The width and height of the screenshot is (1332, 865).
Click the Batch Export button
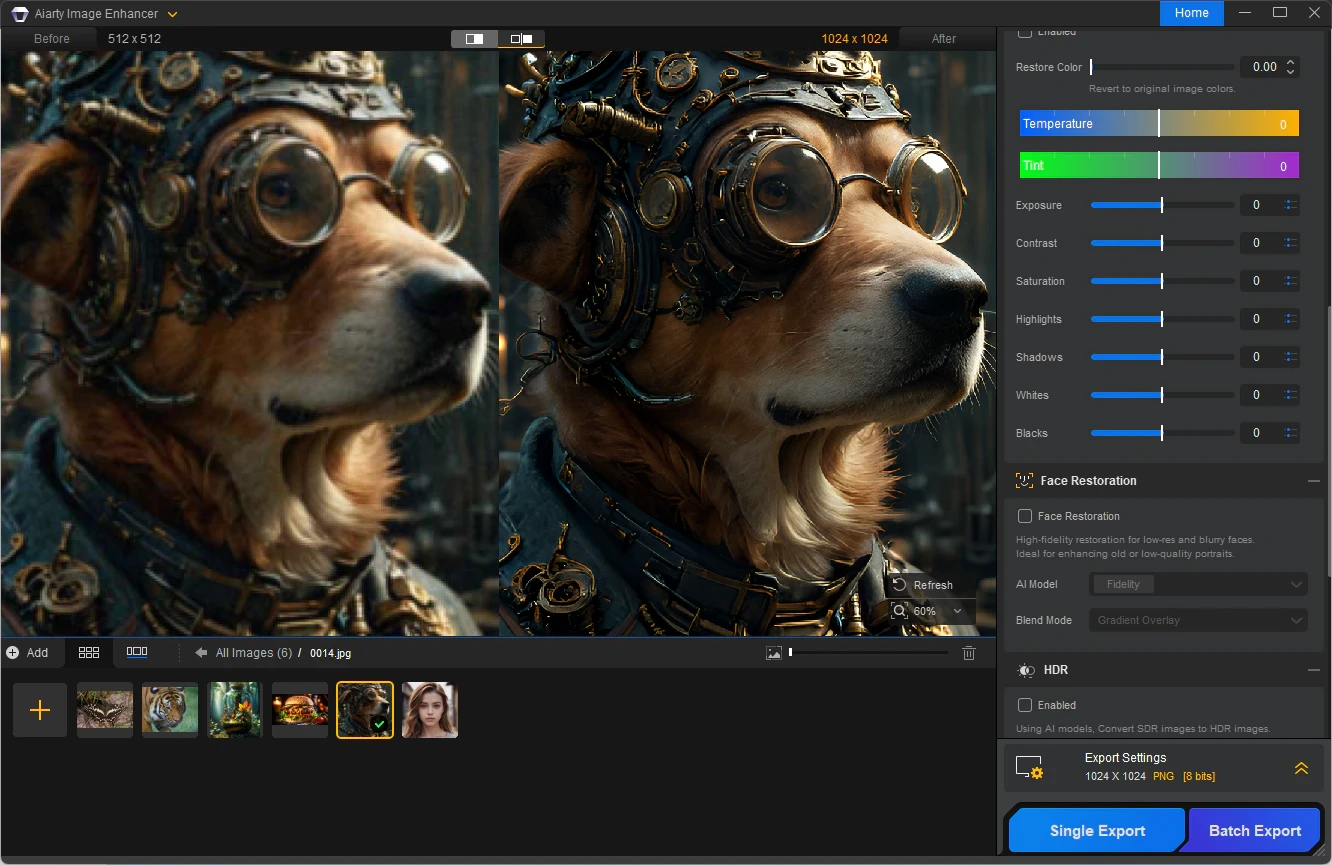coord(1255,831)
